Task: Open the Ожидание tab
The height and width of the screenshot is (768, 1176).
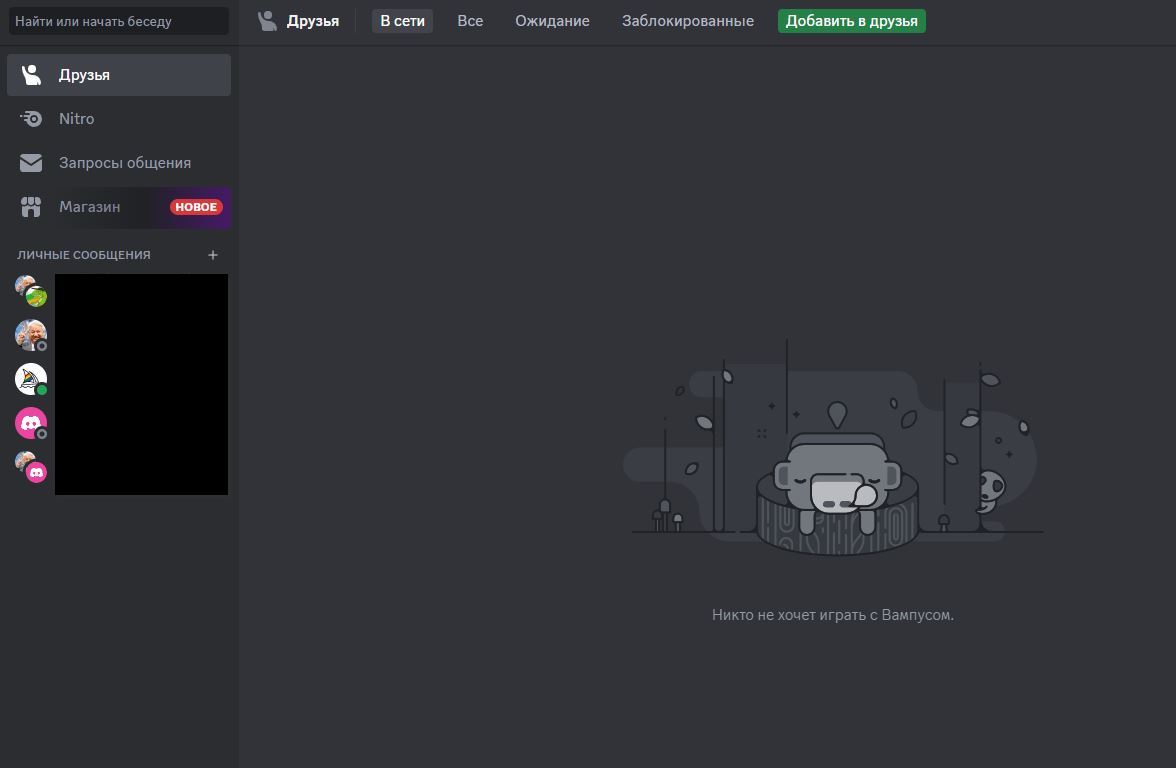Action: [551, 20]
